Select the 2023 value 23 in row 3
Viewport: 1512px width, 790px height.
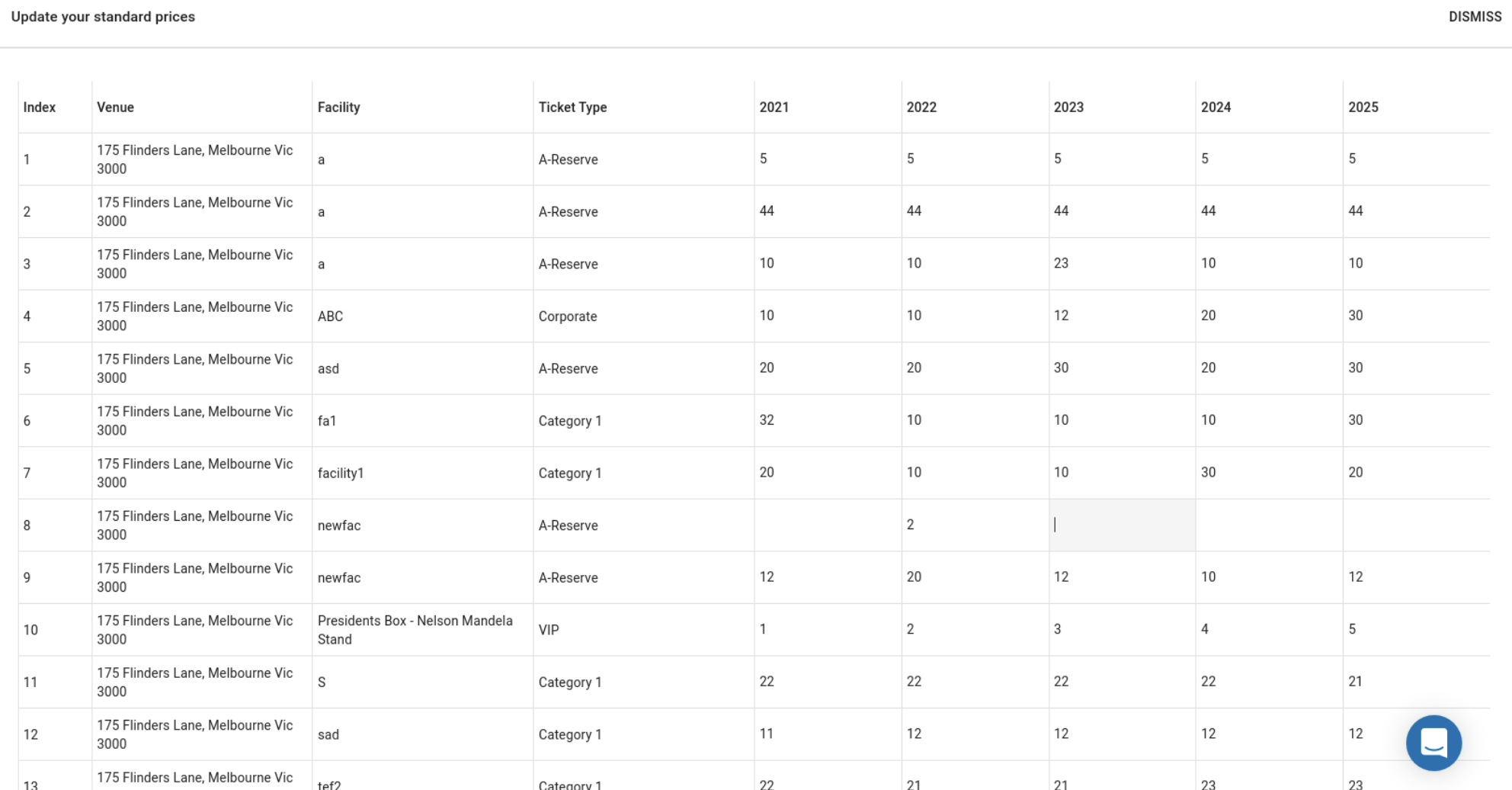pyautogui.click(x=1061, y=263)
